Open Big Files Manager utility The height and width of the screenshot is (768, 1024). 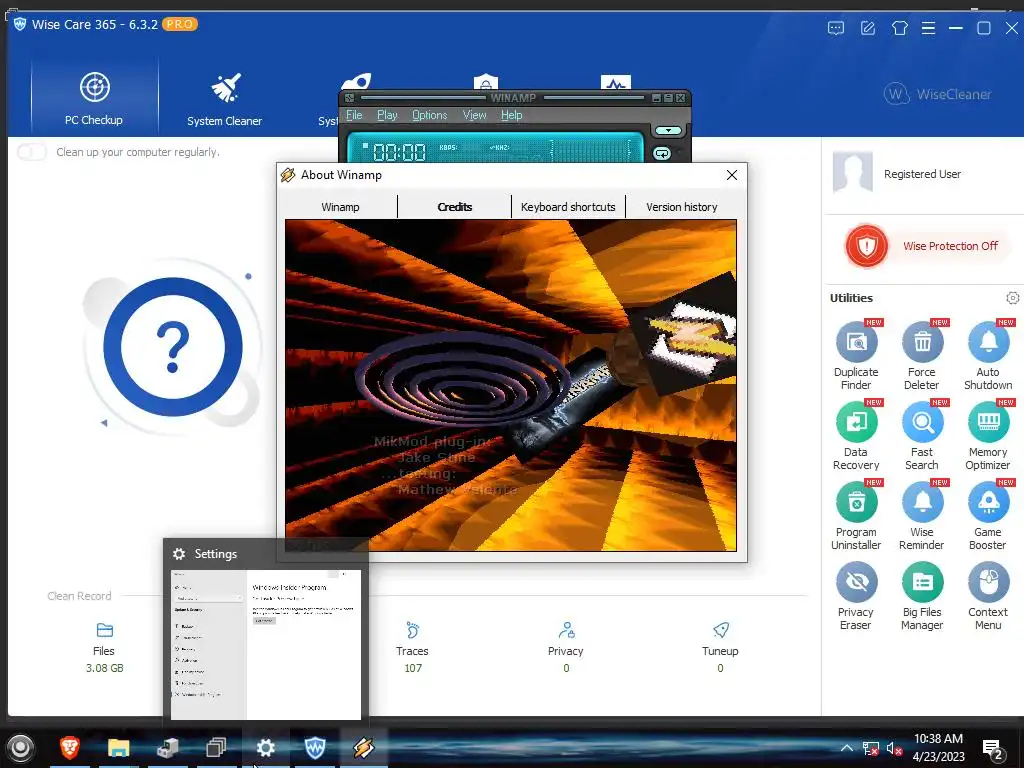pyautogui.click(x=922, y=596)
